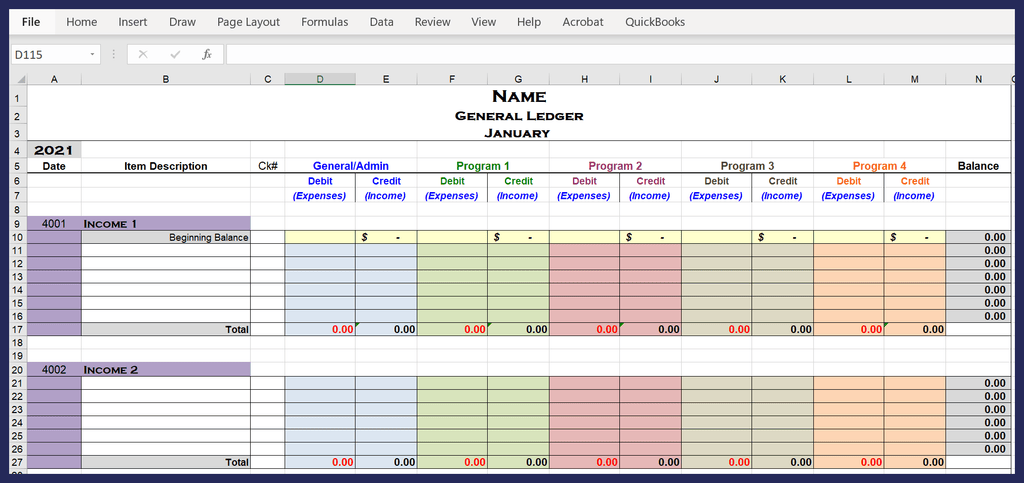Select the Balance value in row 21
The height and width of the screenshot is (483, 1024).
pyautogui.click(x=978, y=383)
